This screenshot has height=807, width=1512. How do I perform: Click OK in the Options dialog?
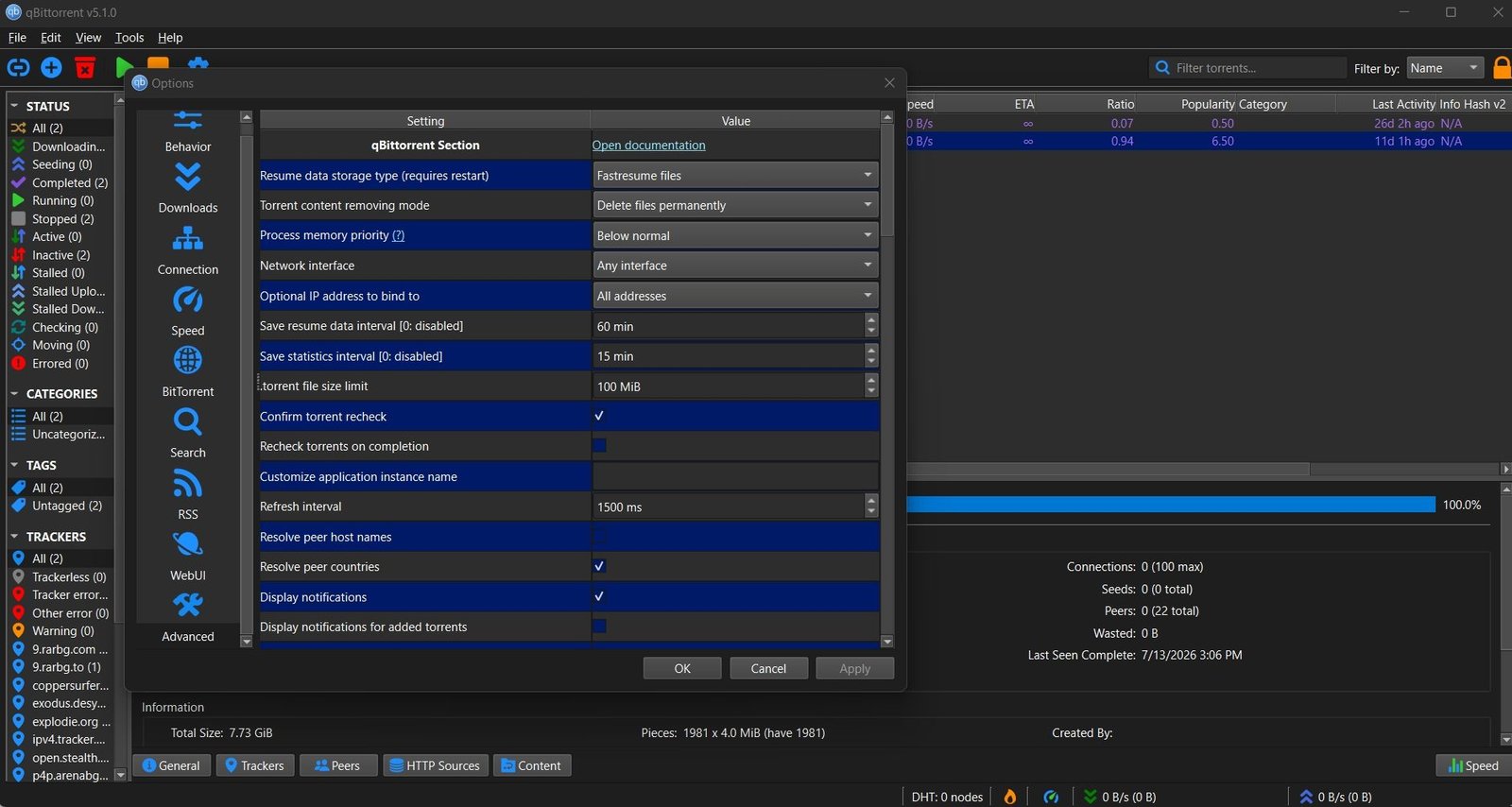pyautogui.click(x=682, y=668)
